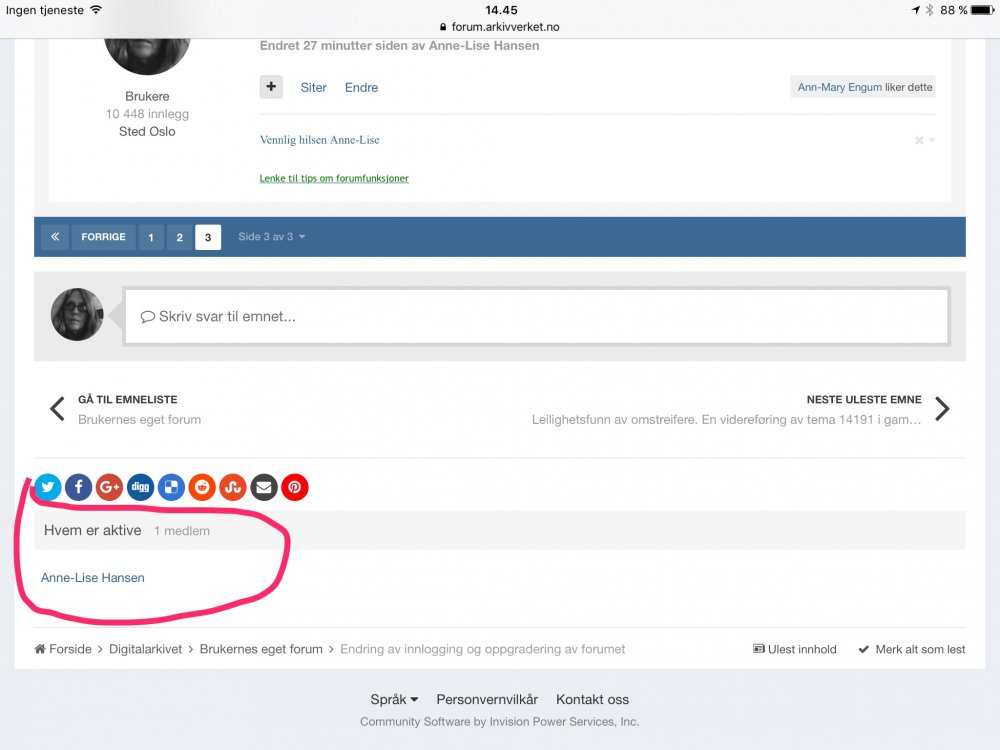
Task: Open 'Lenke til tips om forumfunksjoner' link
Action: pos(334,178)
